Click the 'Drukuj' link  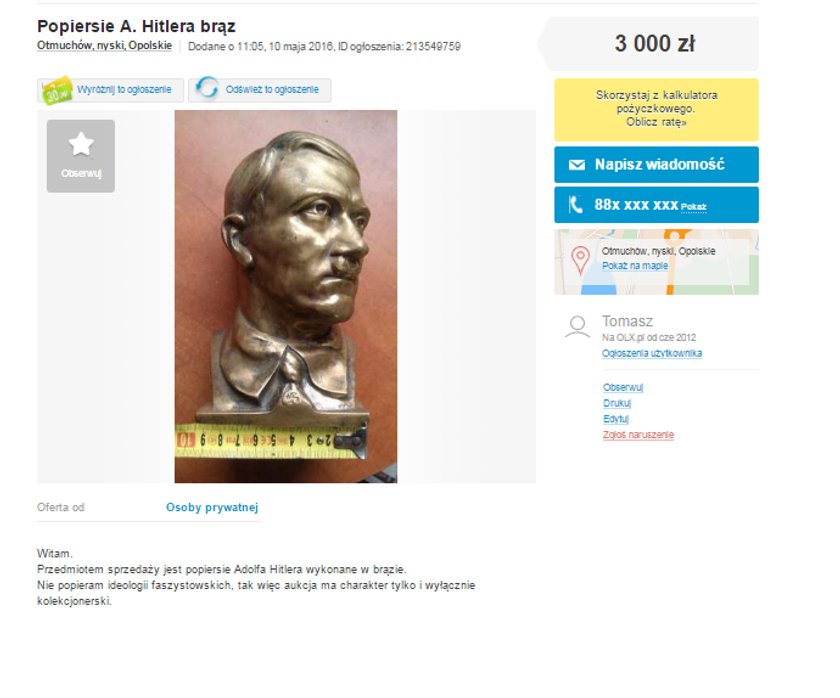click(x=617, y=403)
